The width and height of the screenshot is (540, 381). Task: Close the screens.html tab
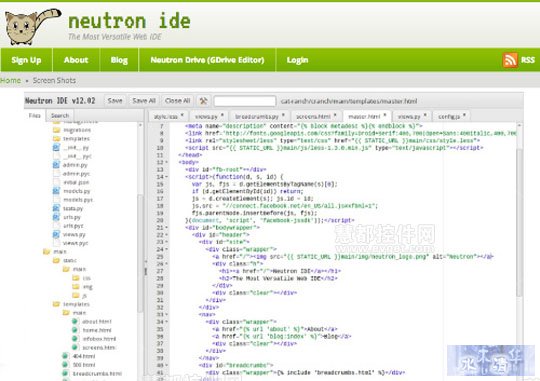pos(335,115)
